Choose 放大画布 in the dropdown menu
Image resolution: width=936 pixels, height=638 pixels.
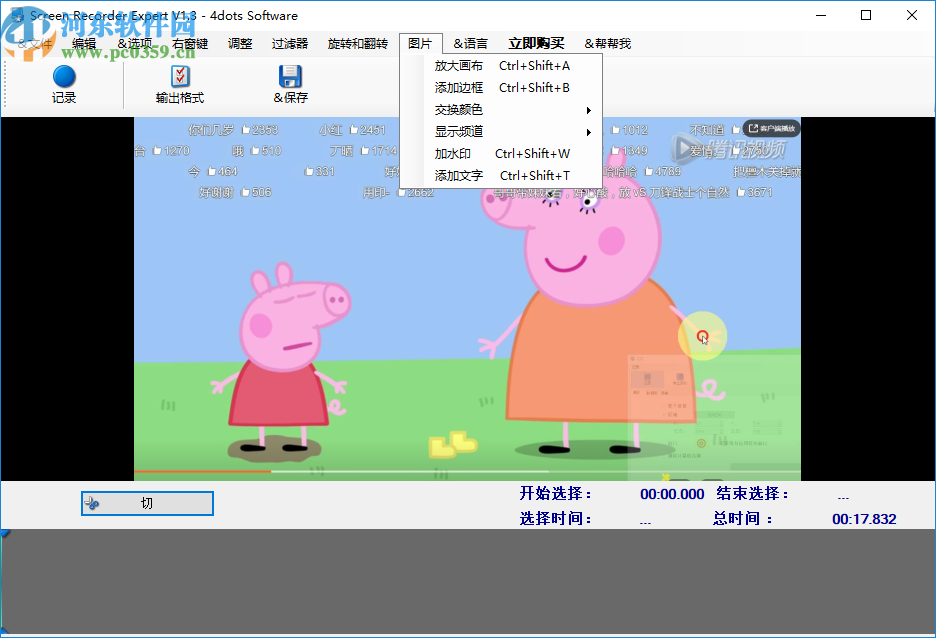coord(457,64)
